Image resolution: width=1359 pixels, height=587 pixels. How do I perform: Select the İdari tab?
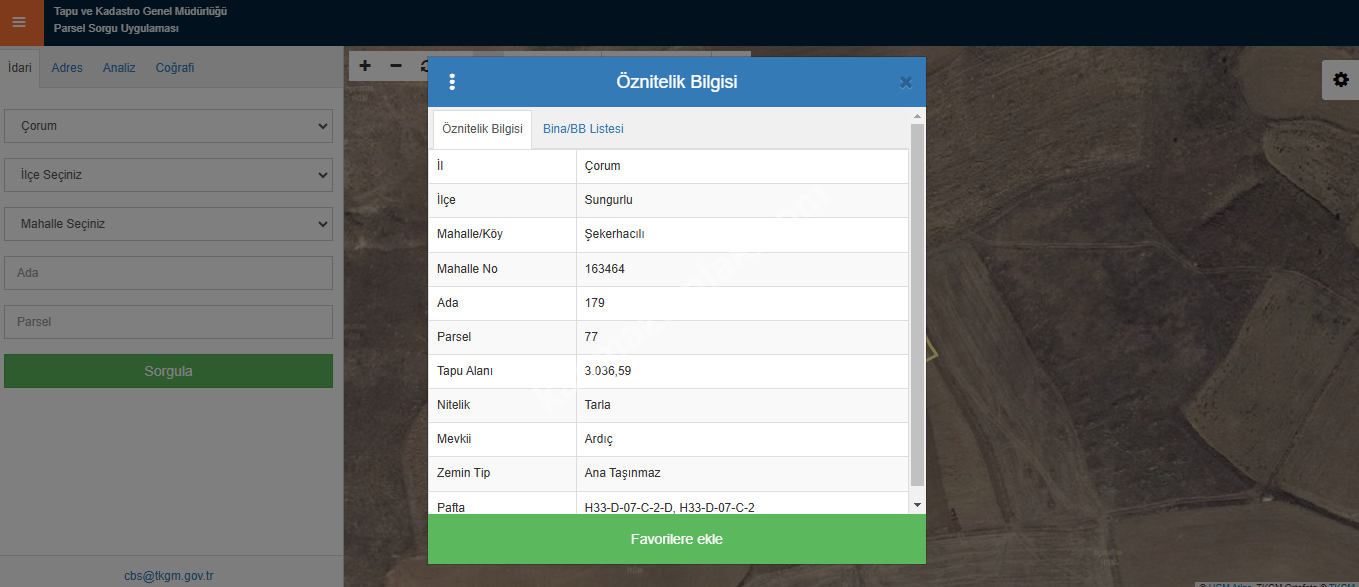tap(20, 68)
